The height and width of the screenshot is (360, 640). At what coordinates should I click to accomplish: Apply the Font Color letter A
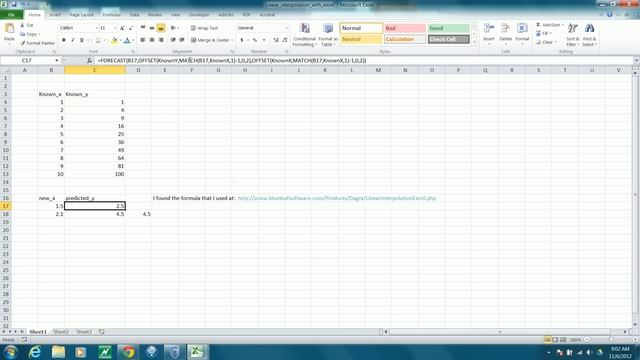pyautogui.click(x=127, y=40)
